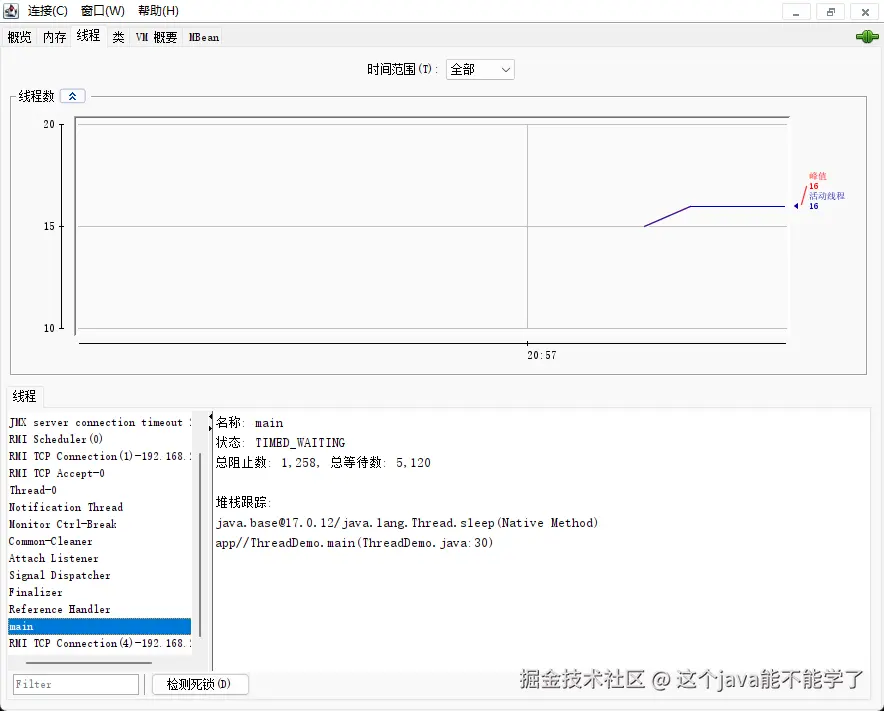
Task: Select RMI TCP Connection(4) thread
Action: pyautogui.click(x=100, y=643)
